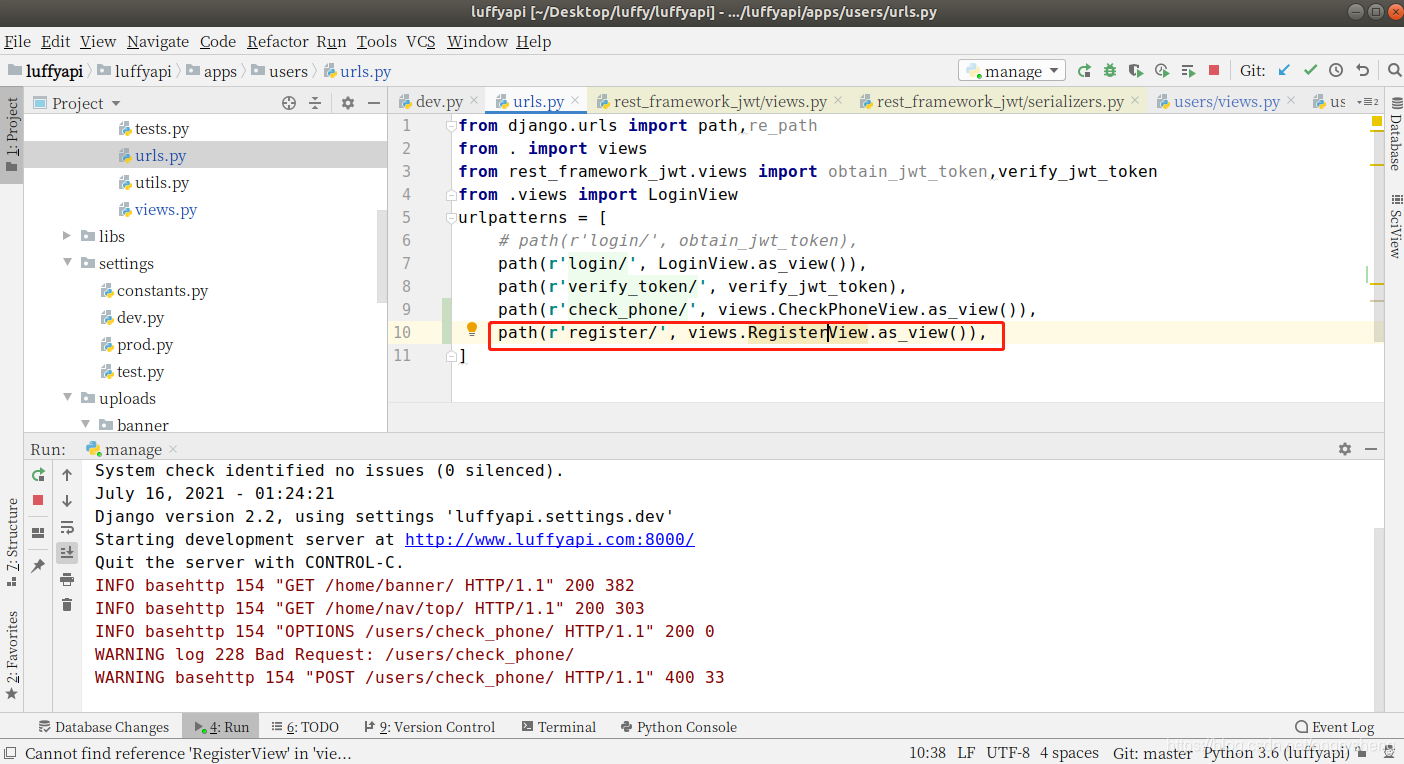The width and height of the screenshot is (1404, 764).
Task: Open the 9: Version Control tab
Action: click(430, 727)
